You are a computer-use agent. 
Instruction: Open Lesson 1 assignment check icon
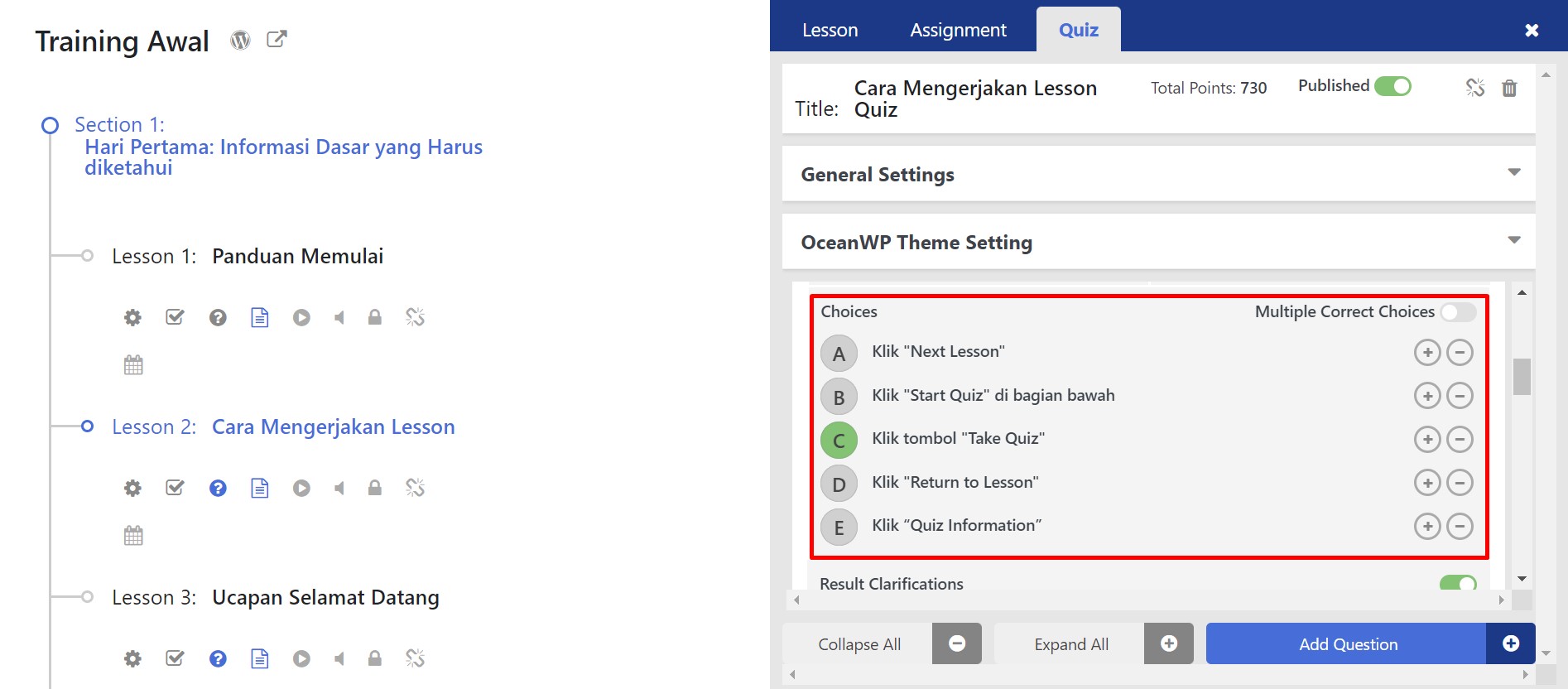tap(175, 317)
